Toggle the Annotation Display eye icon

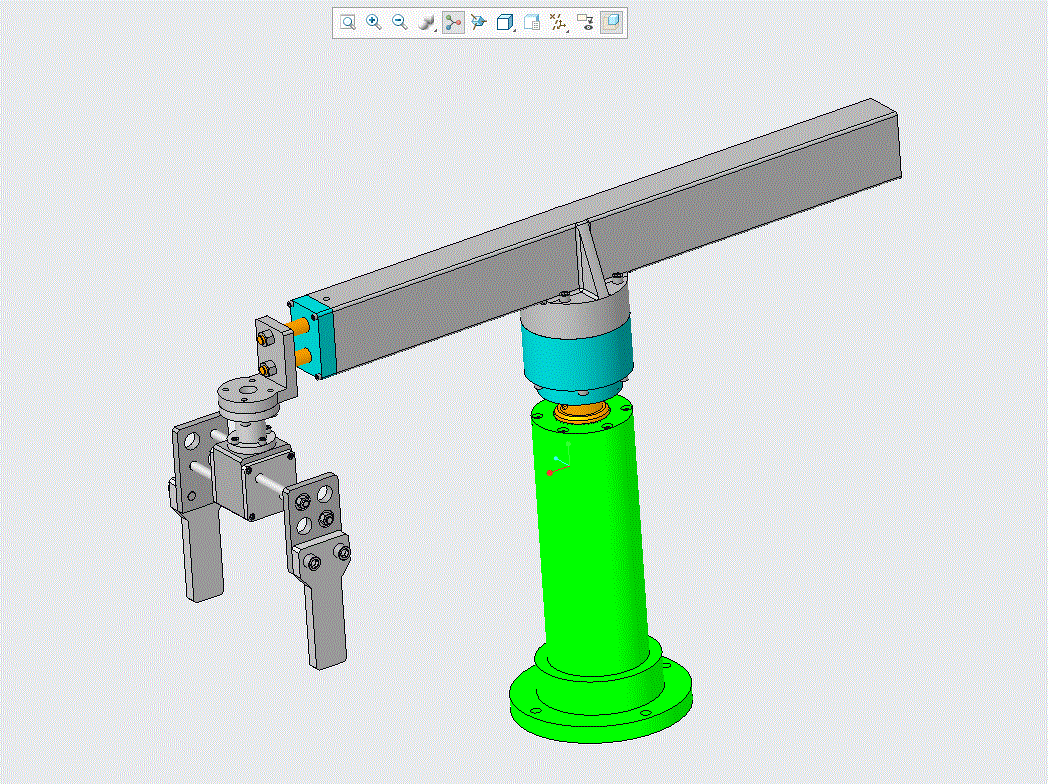(x=585, y=23)
